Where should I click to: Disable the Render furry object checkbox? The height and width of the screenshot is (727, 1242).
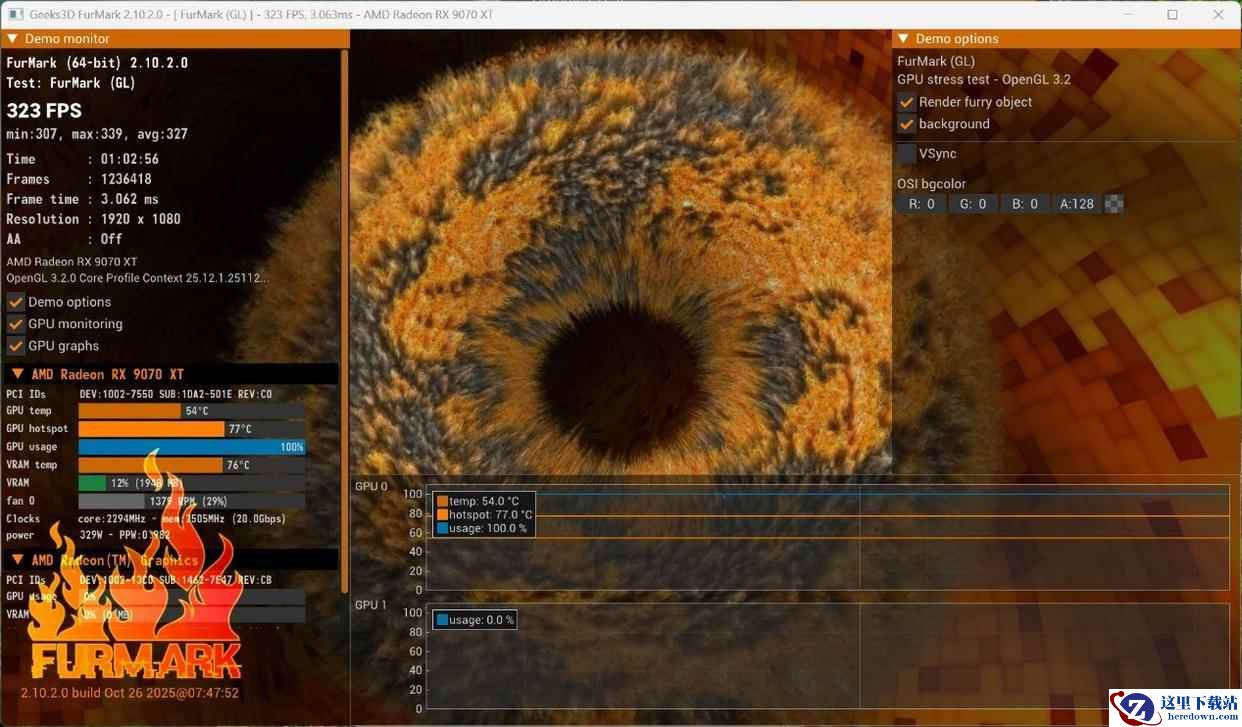point(906,102)
